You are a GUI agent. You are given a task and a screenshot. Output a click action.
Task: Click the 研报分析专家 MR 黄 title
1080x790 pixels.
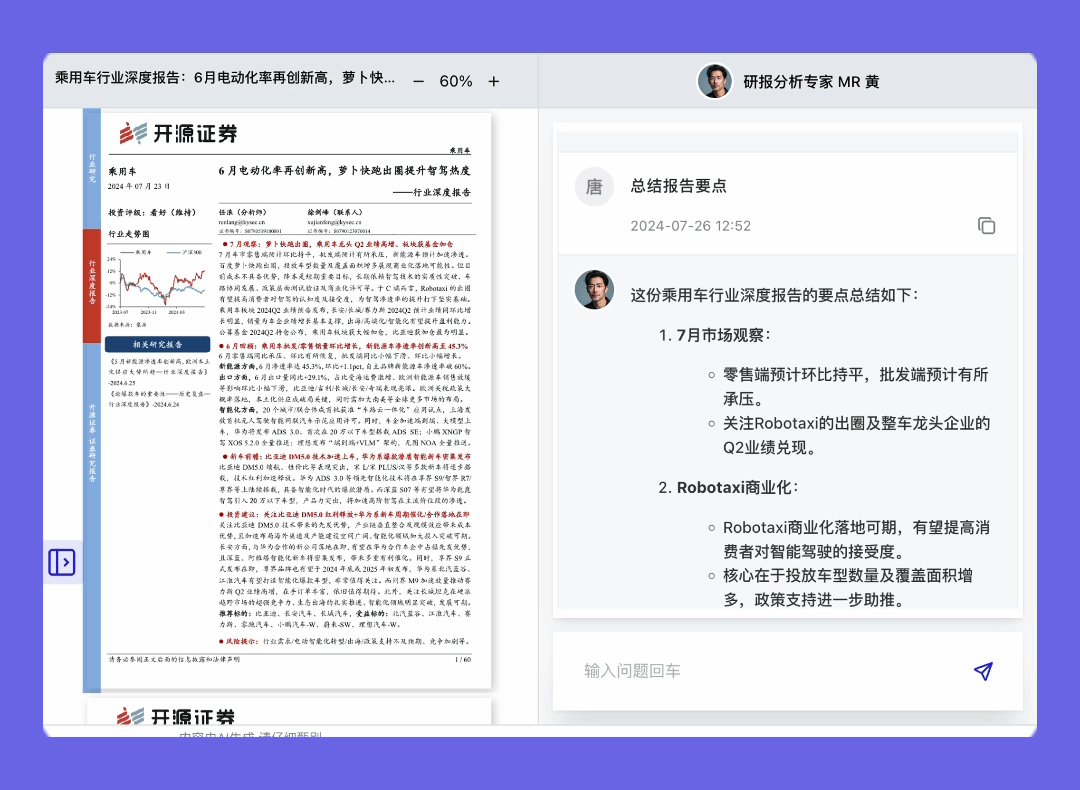click(811, 81)
